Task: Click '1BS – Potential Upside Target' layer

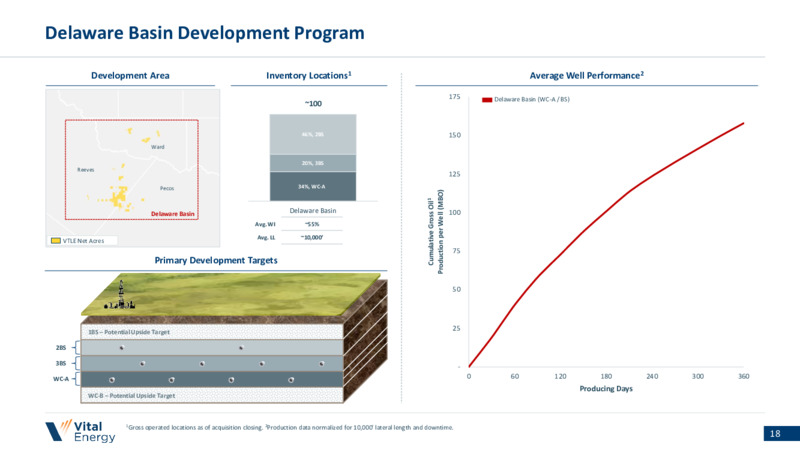Action: (x=212, y=332)
